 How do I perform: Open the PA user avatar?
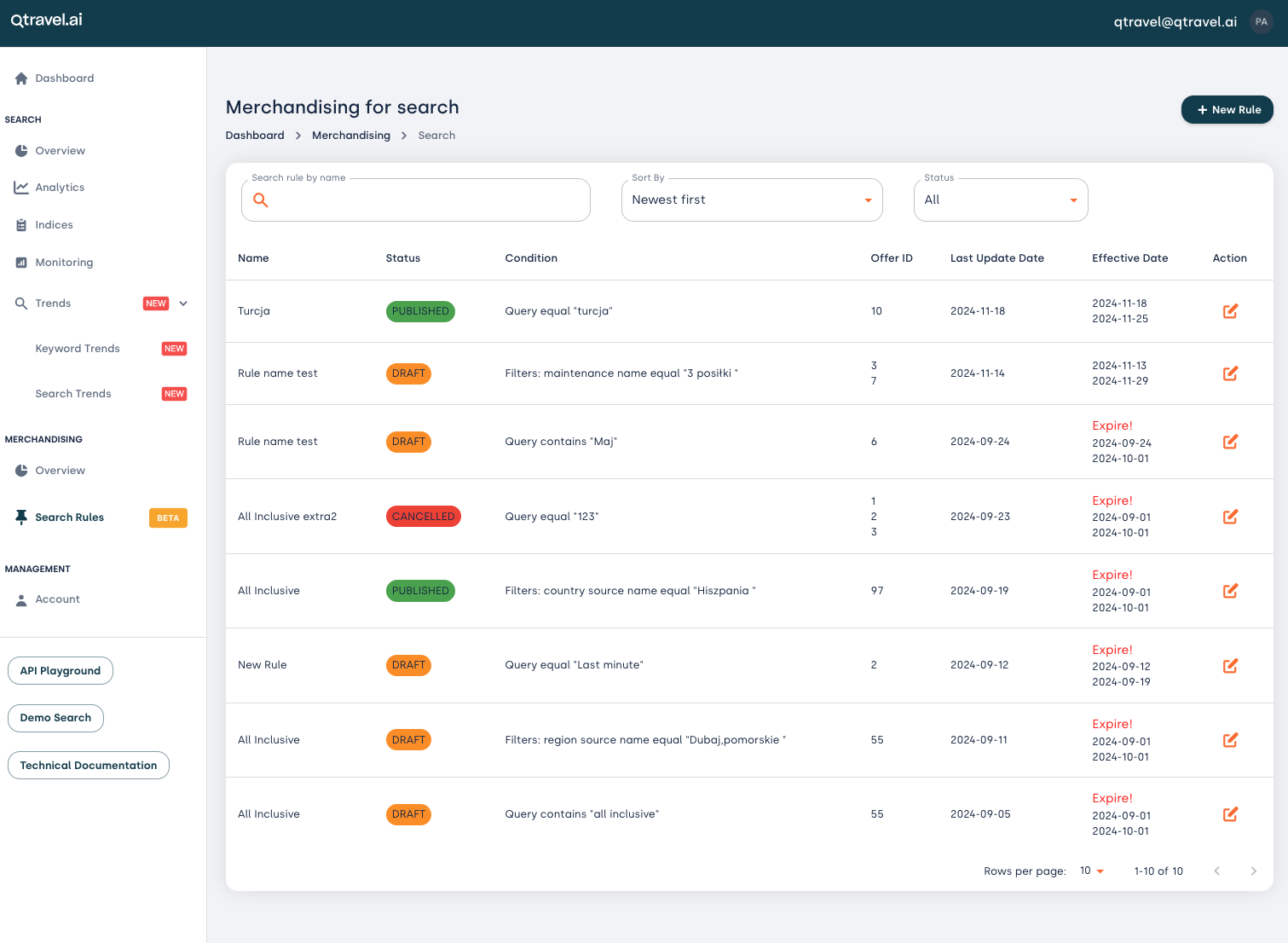click(x=1262, y=22)
